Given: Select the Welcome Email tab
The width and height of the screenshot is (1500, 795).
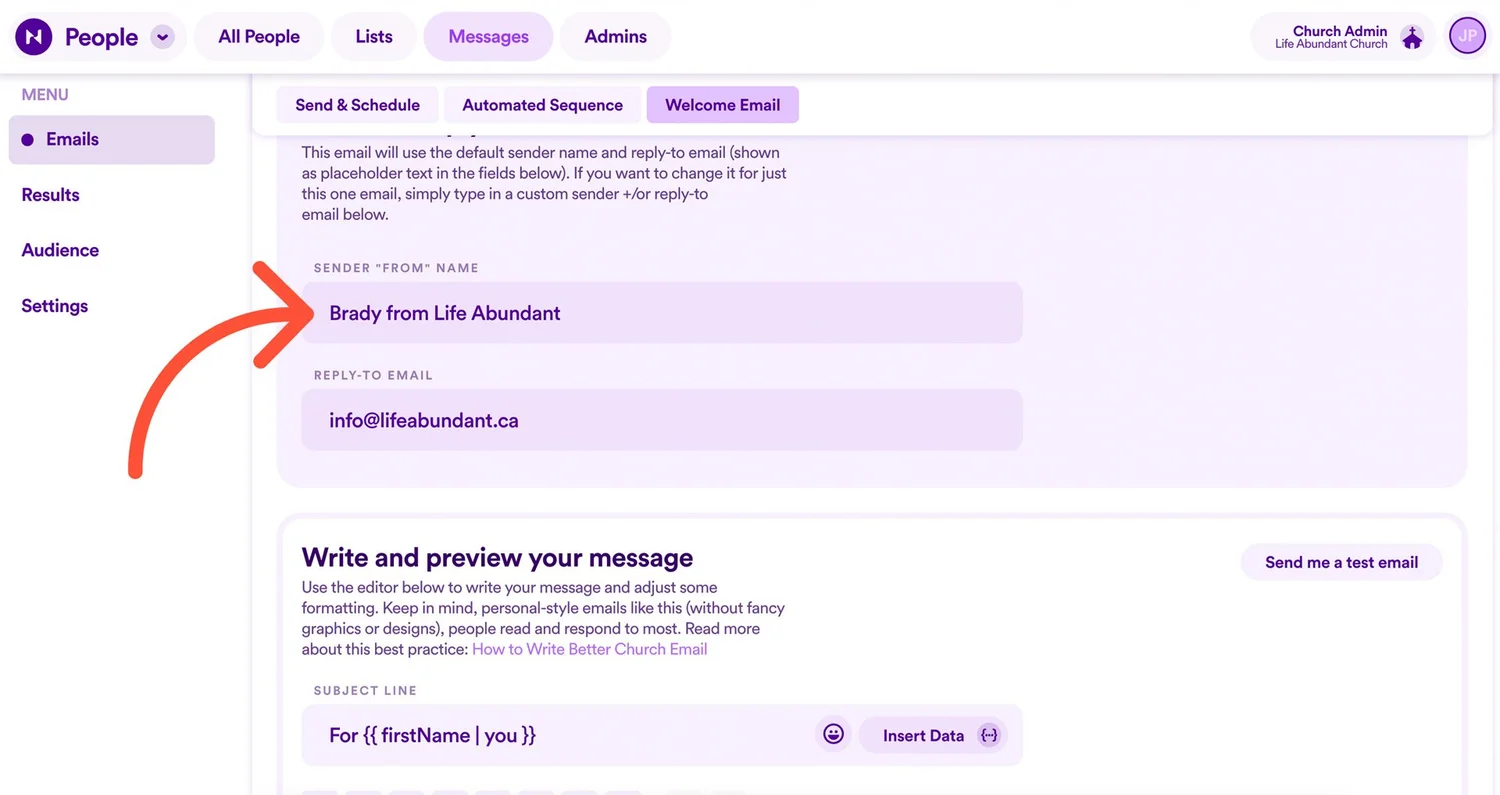Looking at the screenshot, I should [722, 104].
